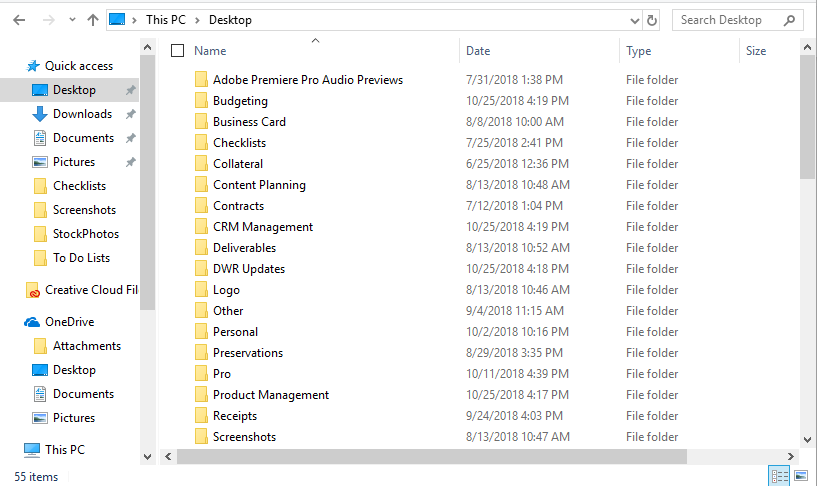Click the CRM Management folder icon

[201, 226]
